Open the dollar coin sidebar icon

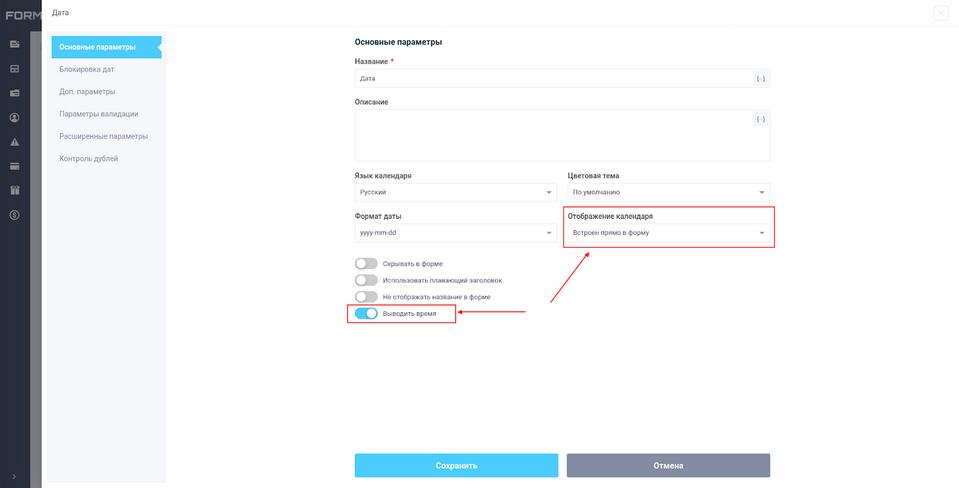pos(15,215)
